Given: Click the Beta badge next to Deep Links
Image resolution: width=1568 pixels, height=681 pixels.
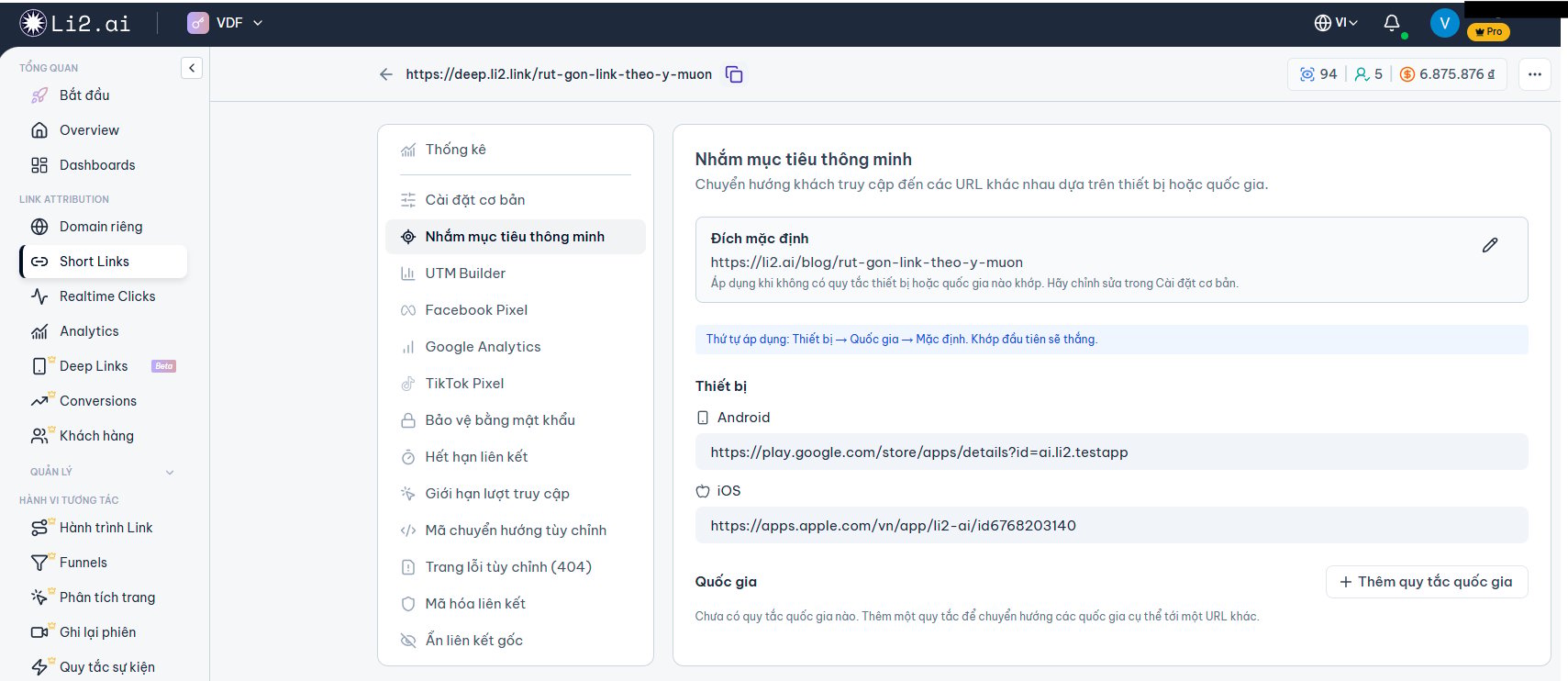Looking at the screenshot, I should coord(163,366).
